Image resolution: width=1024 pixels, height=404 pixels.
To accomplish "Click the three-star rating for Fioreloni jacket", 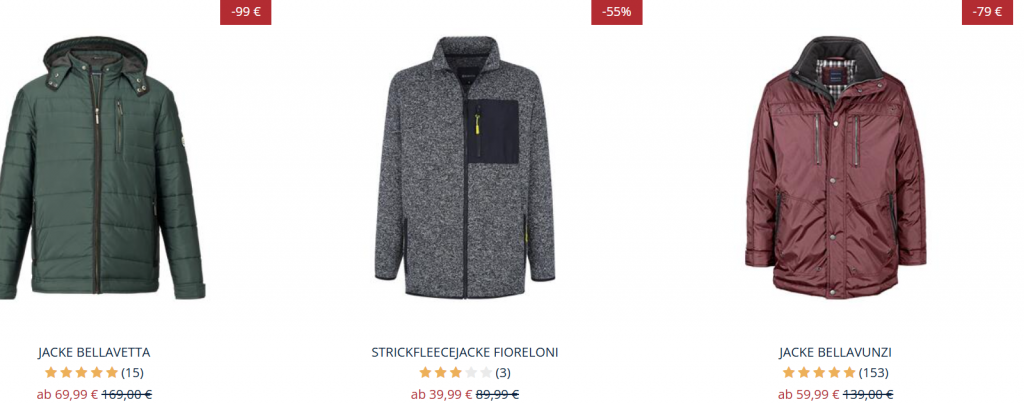I will click(x=455, y=373).
